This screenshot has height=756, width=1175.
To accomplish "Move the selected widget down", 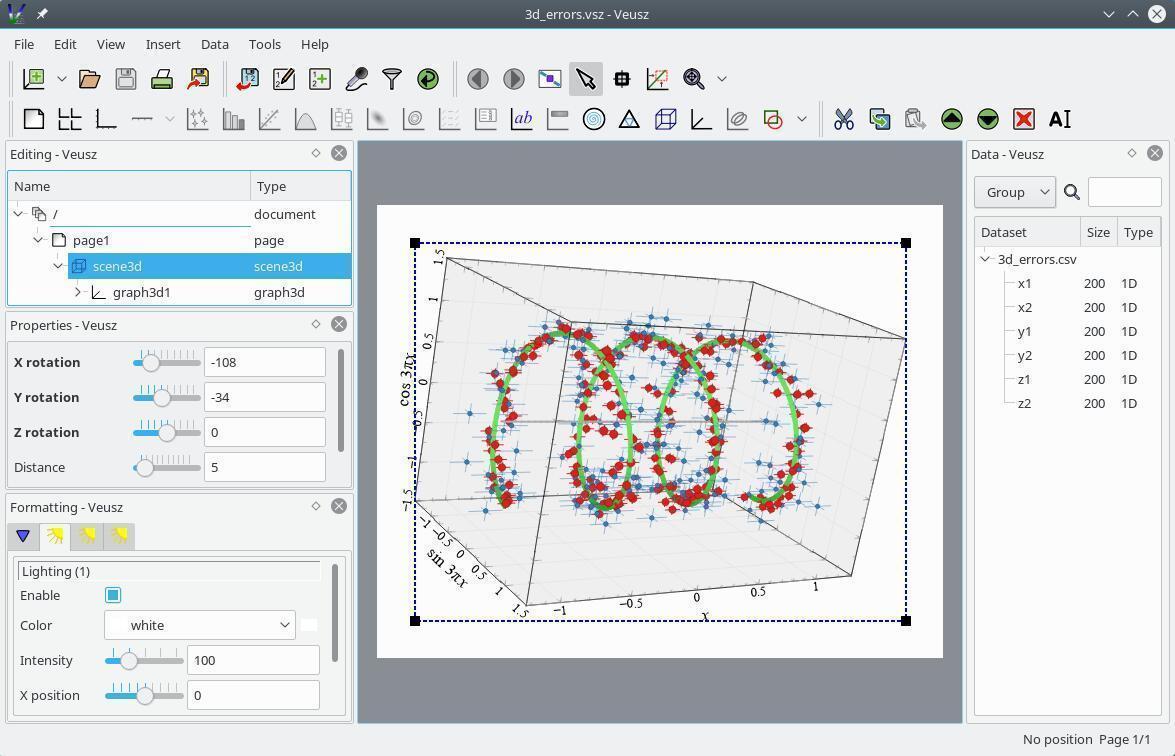I will (x=988, y=119).
